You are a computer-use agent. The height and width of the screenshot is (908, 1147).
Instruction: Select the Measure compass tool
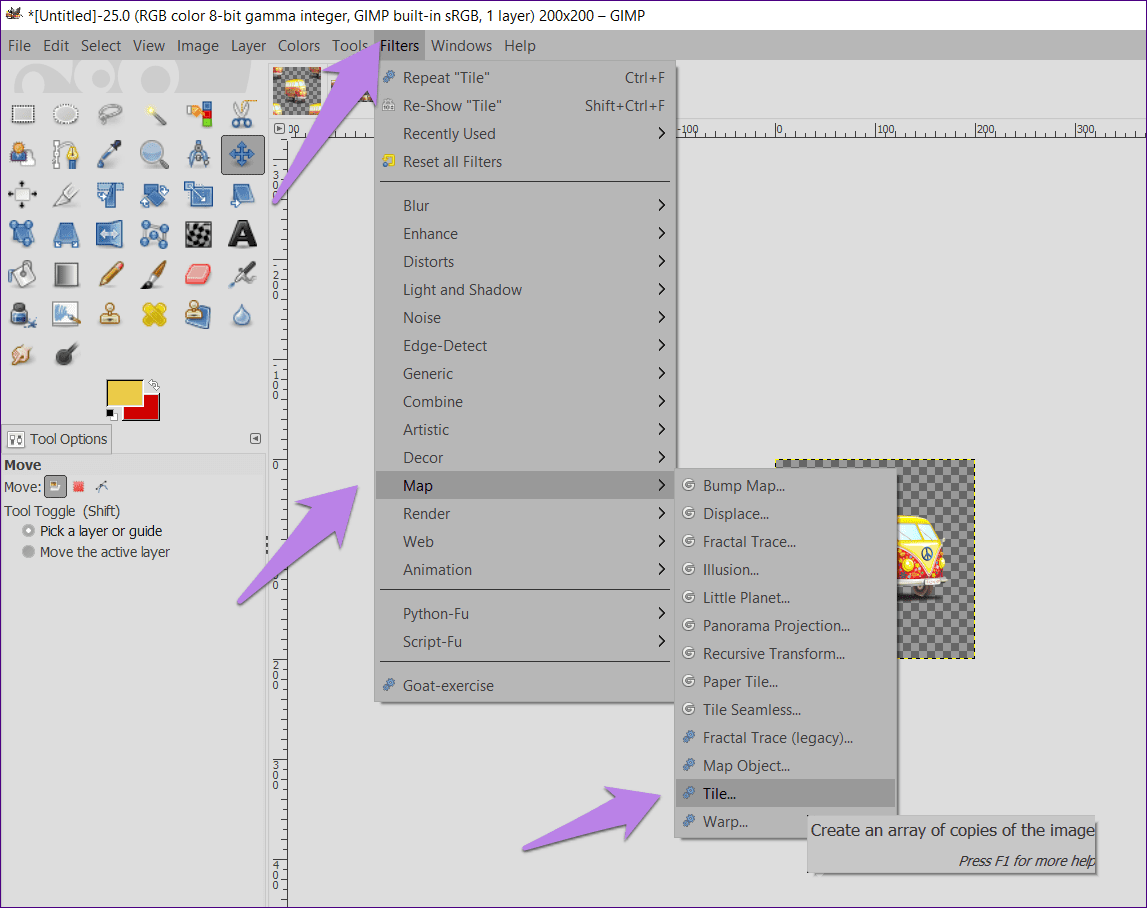click(198, 154)
